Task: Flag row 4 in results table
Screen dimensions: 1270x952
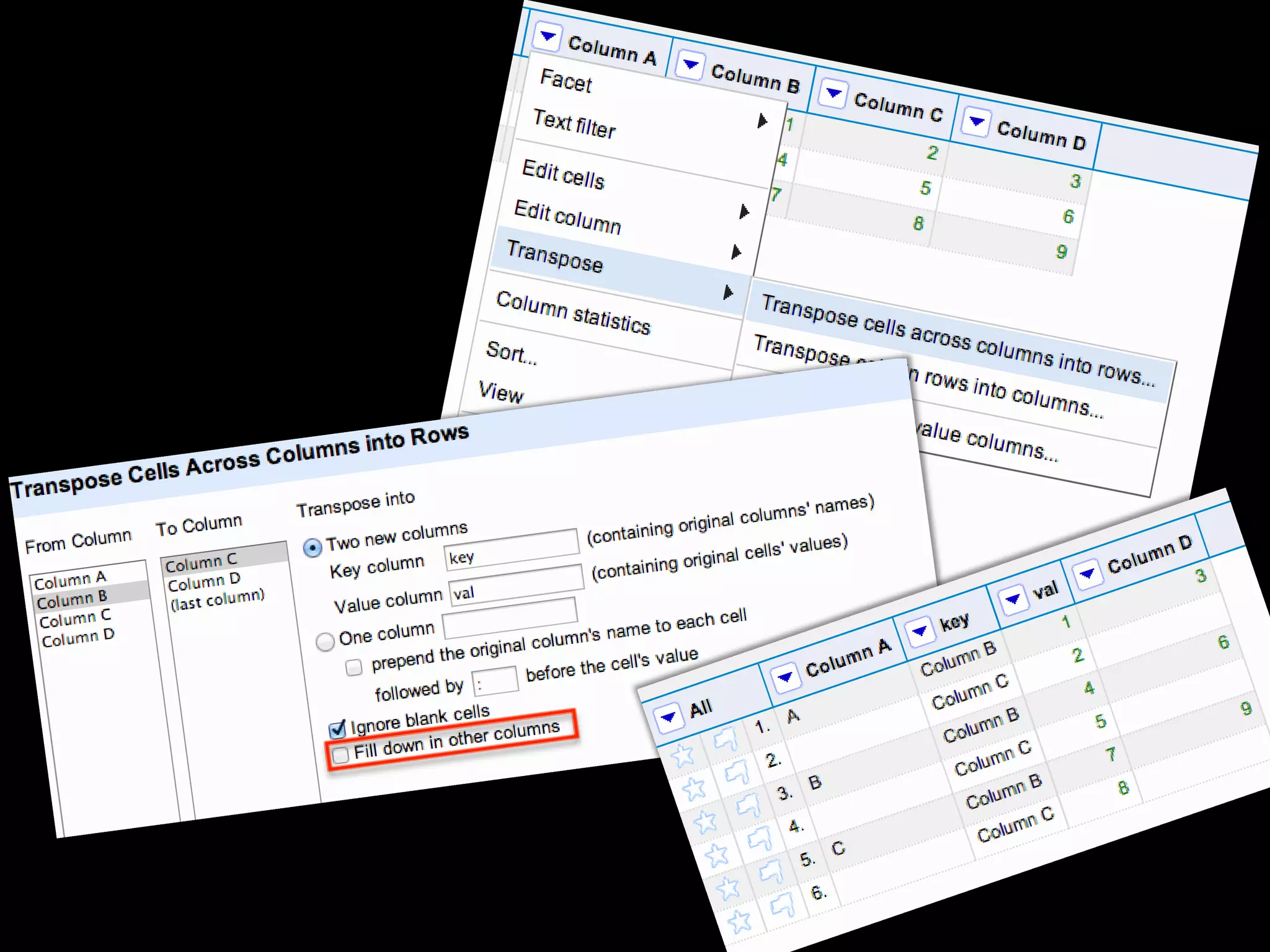Action: click(759, 839)
